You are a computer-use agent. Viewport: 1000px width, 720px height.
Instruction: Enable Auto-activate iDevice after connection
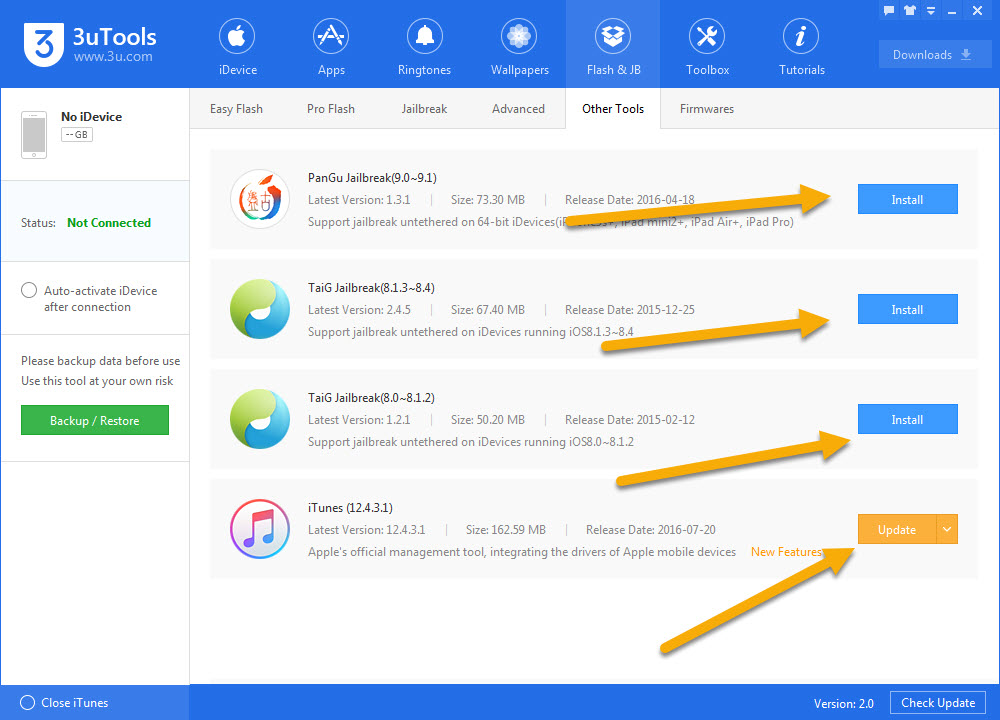click(29, 290)
